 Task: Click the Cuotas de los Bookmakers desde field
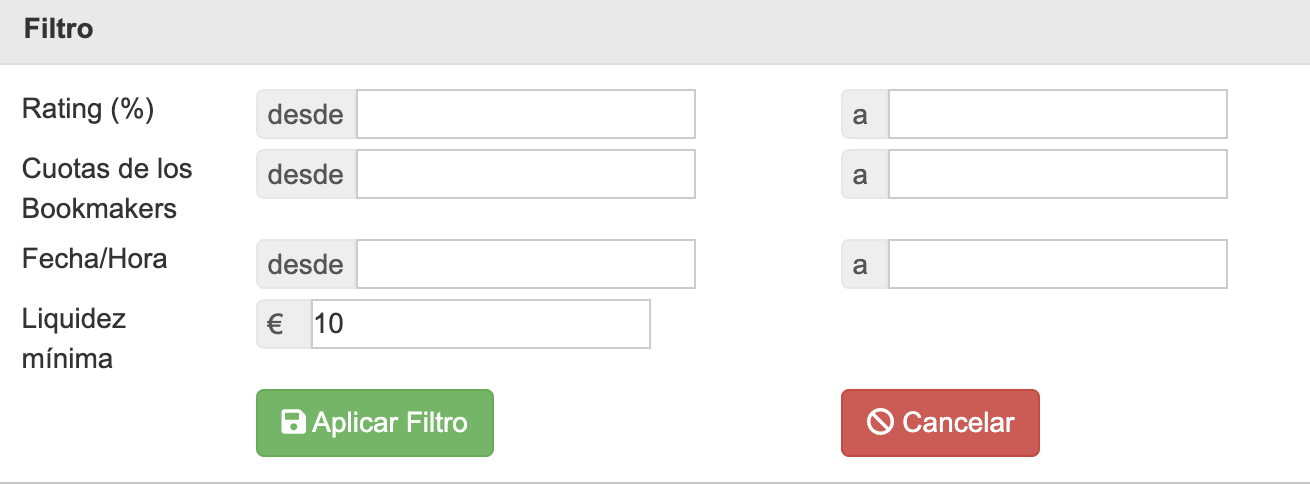tap(526, 174)
